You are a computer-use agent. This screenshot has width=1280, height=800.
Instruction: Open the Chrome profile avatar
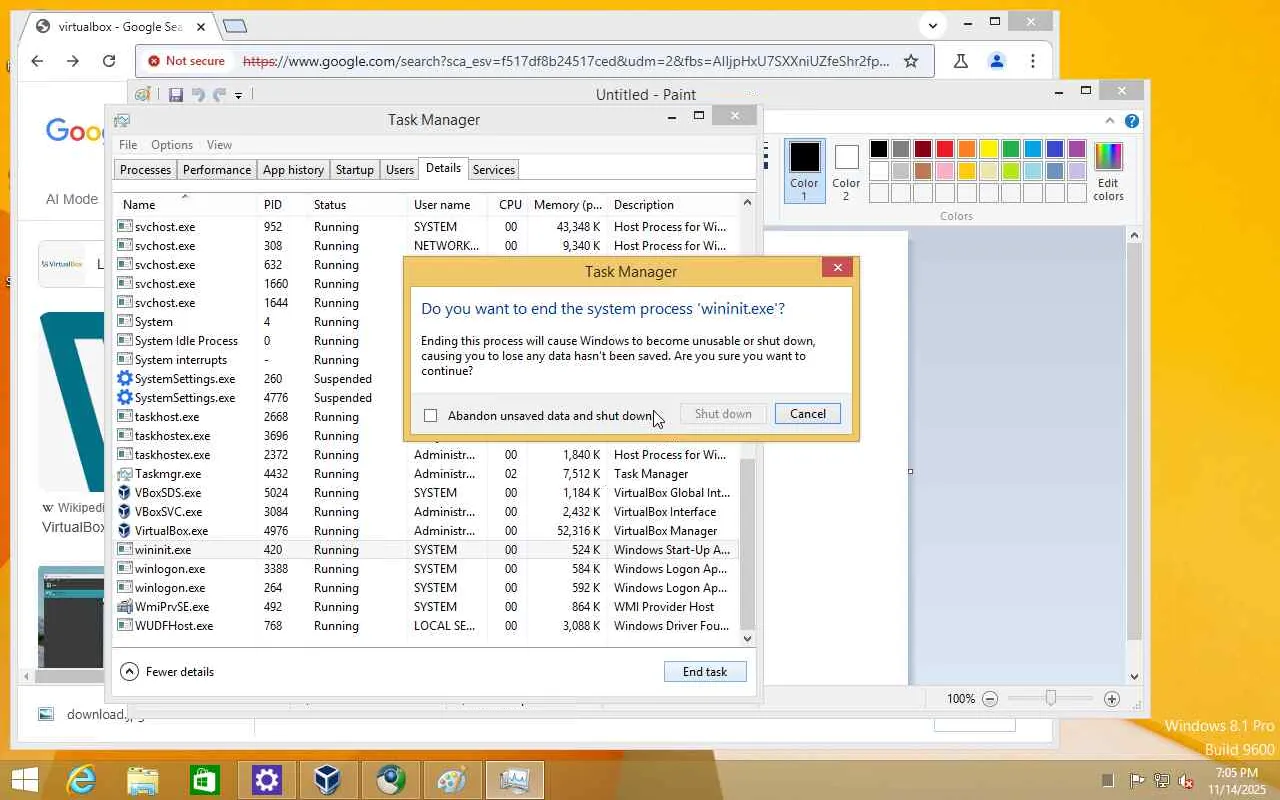click(x=997, y=61)
